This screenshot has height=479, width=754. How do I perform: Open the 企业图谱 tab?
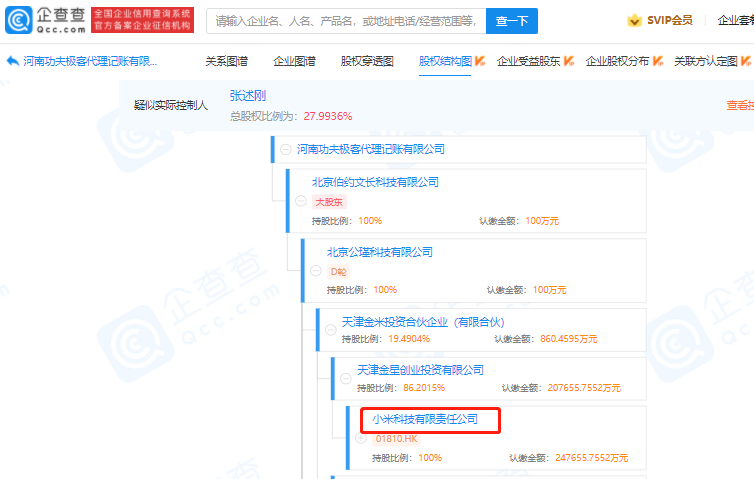294,61
